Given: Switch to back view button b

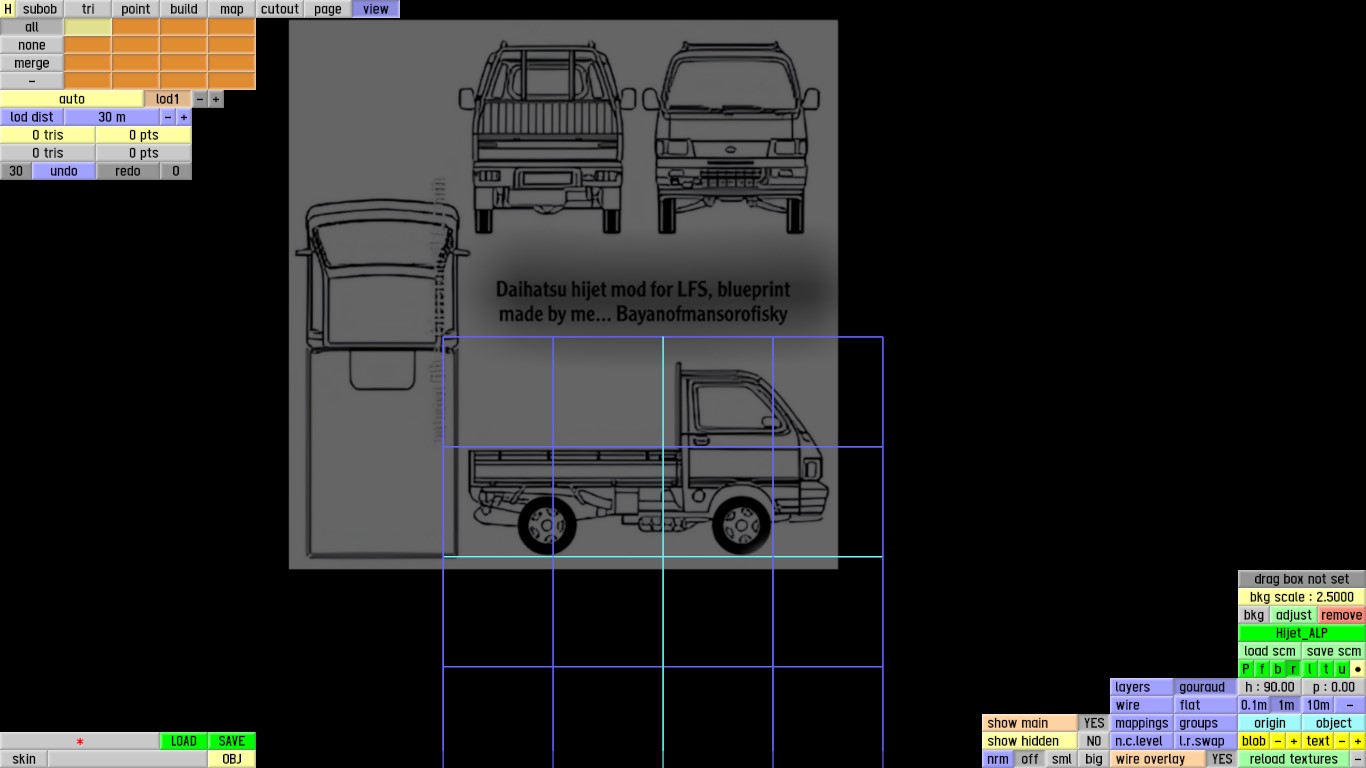Looking at the screenshot, I should pyautogui.click(x=1278, y=669).
